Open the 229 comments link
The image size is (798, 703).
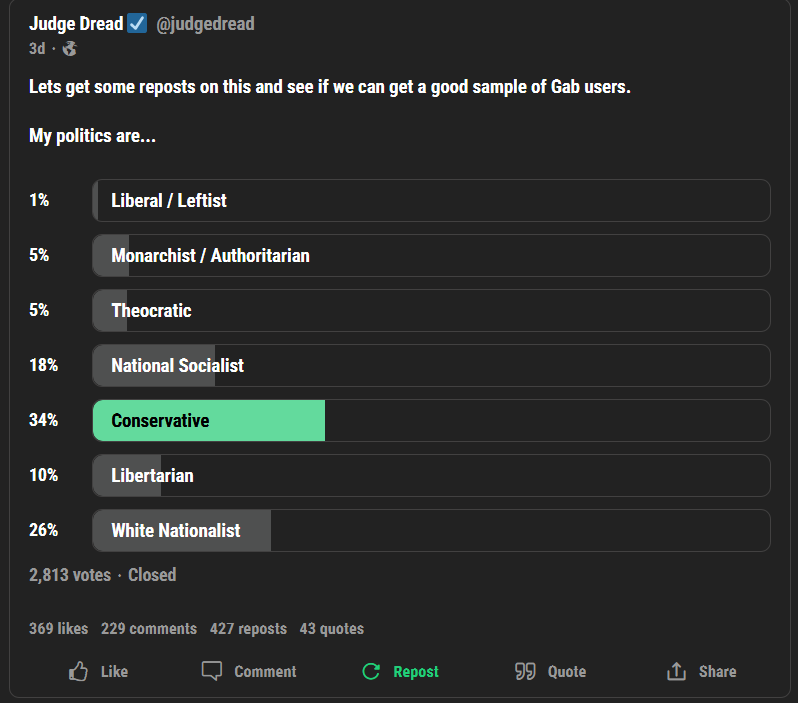[149, 629]
